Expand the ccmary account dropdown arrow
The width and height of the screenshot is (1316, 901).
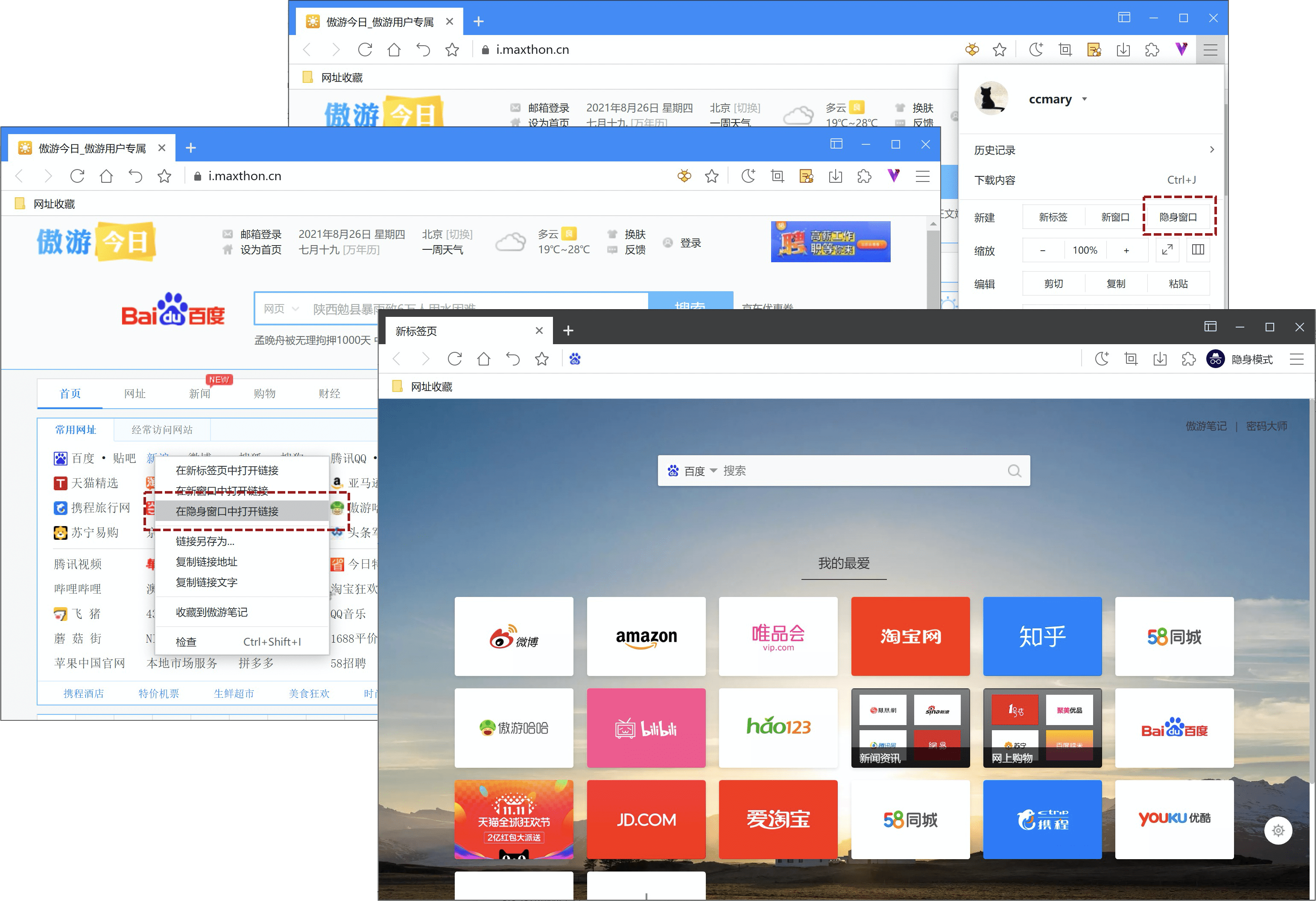pyautogui.click(x=1084, y=99)
